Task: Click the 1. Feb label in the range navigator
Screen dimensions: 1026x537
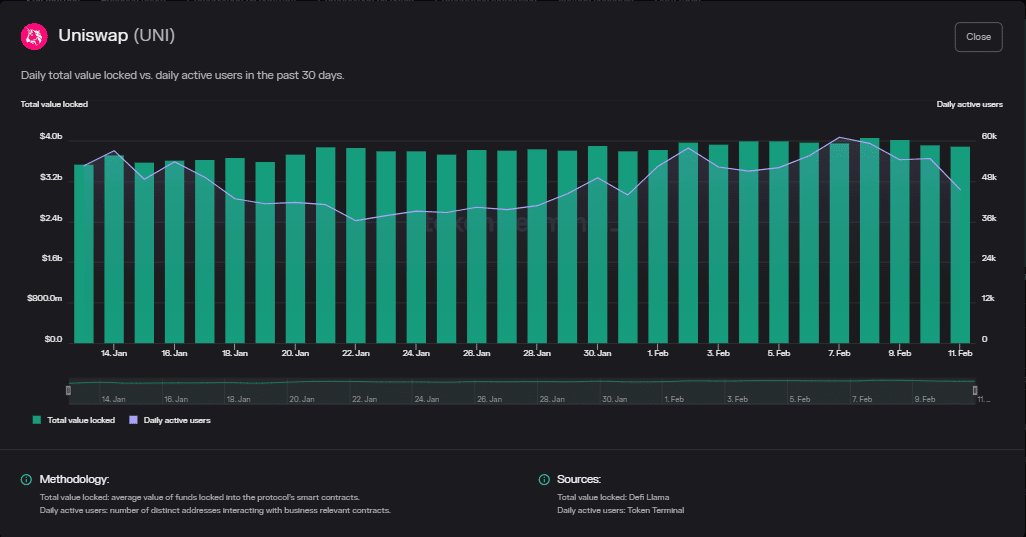Action: tap(674, 399)
